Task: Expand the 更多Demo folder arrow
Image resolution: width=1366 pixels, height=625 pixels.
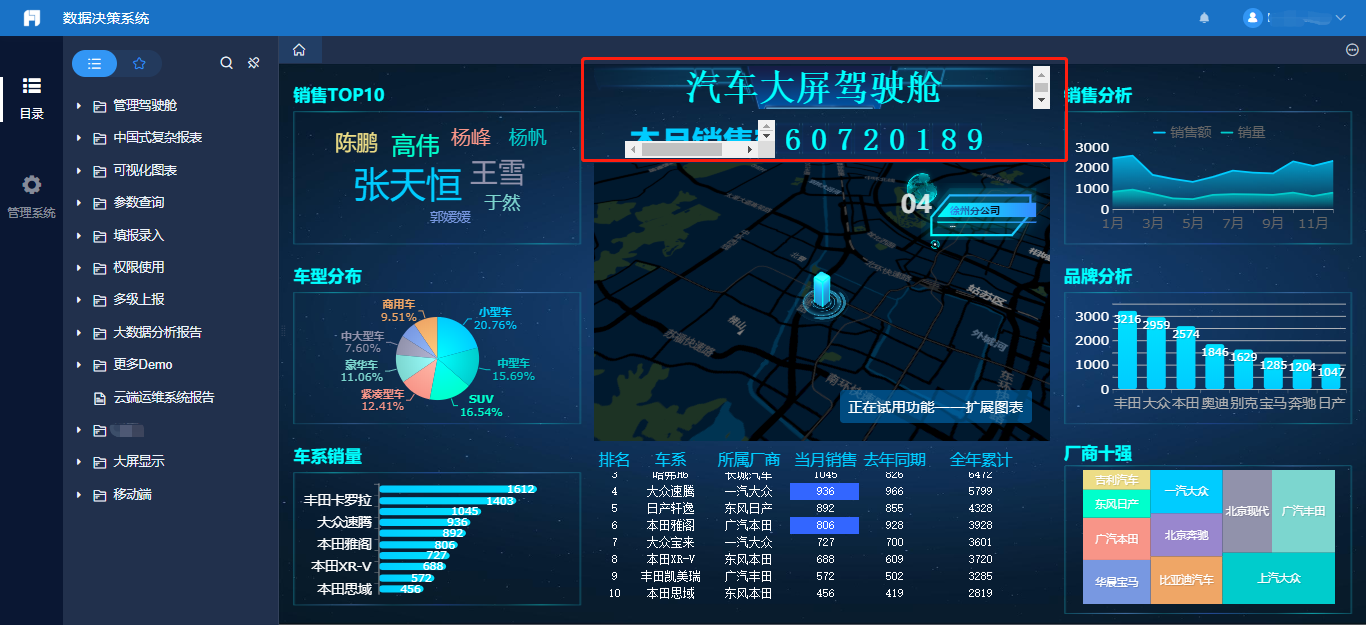Action: point(79,365)
